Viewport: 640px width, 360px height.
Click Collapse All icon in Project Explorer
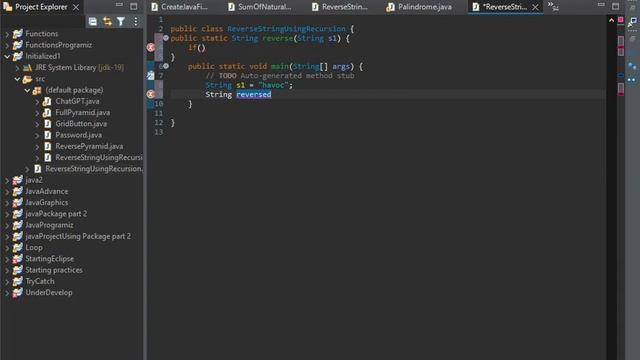click(93, 22)
